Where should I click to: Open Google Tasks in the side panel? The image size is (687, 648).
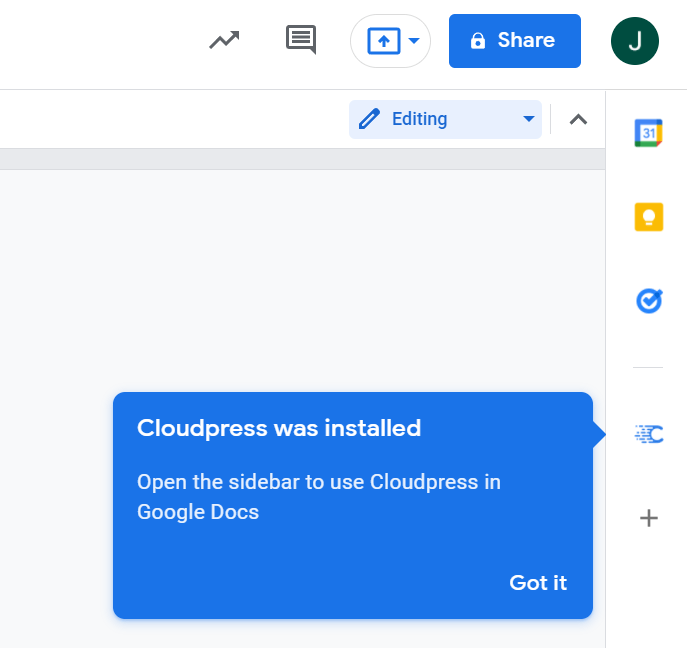tap(649, 301)
